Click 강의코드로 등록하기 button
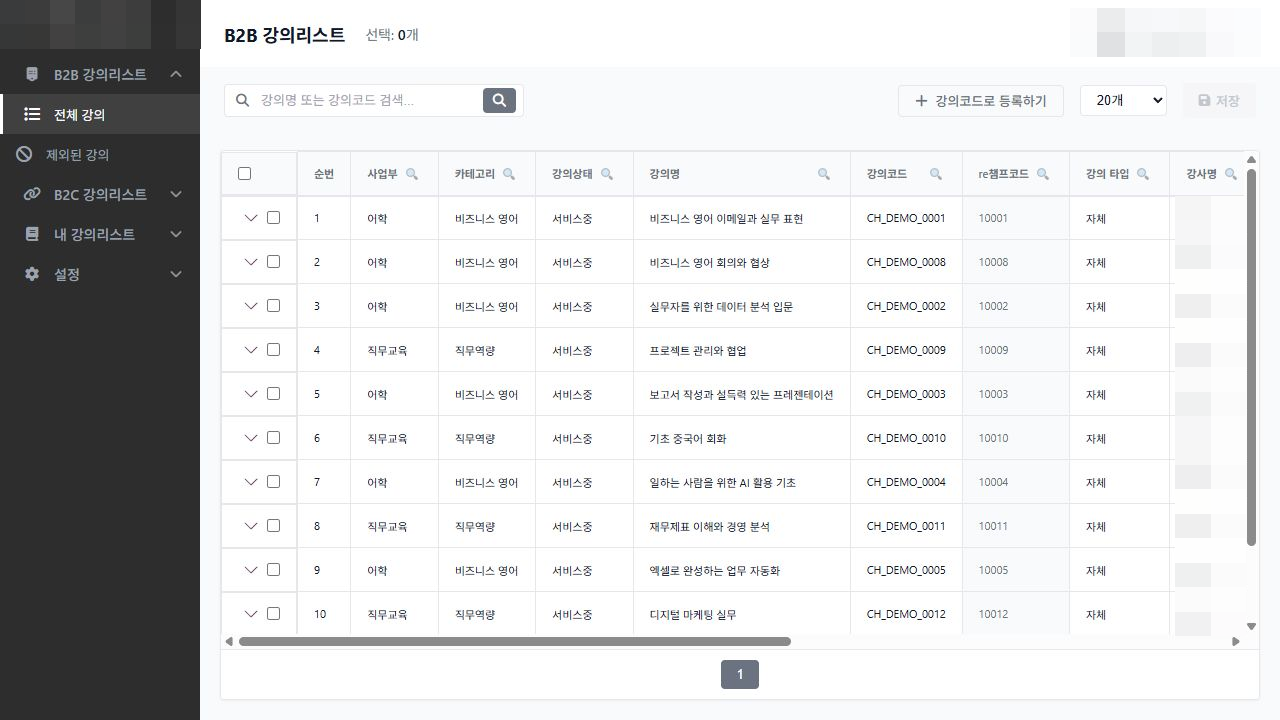Screen dimensions: 1280x720 pos(980,100)
